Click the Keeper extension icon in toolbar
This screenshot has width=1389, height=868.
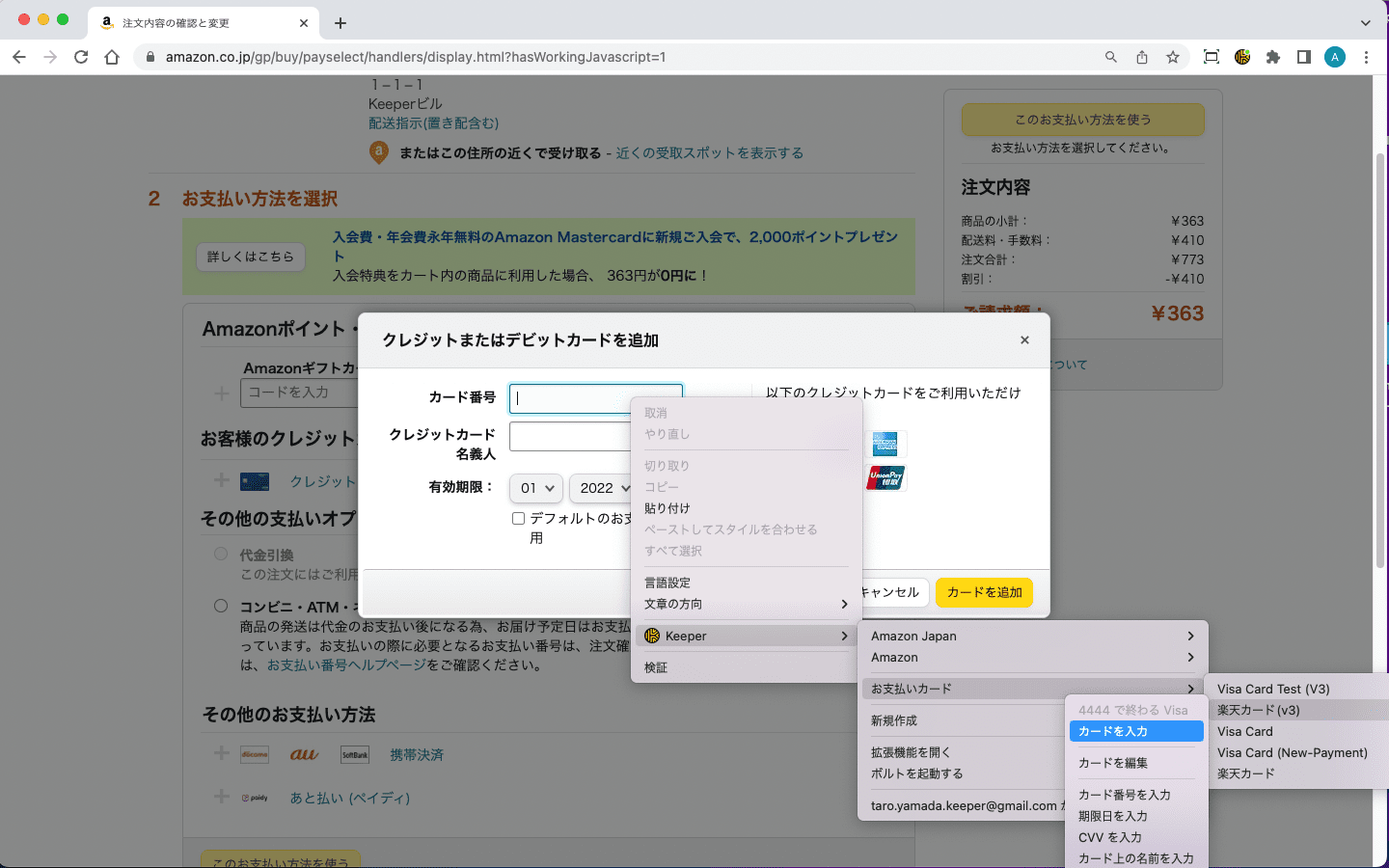coord(1242,57)
